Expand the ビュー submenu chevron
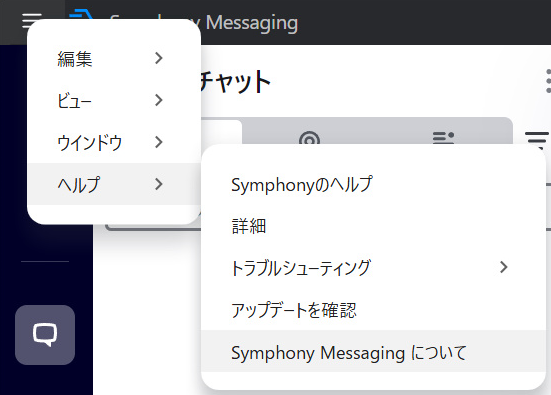Viewport: 551px width, 395px height. tap(159, 100)
